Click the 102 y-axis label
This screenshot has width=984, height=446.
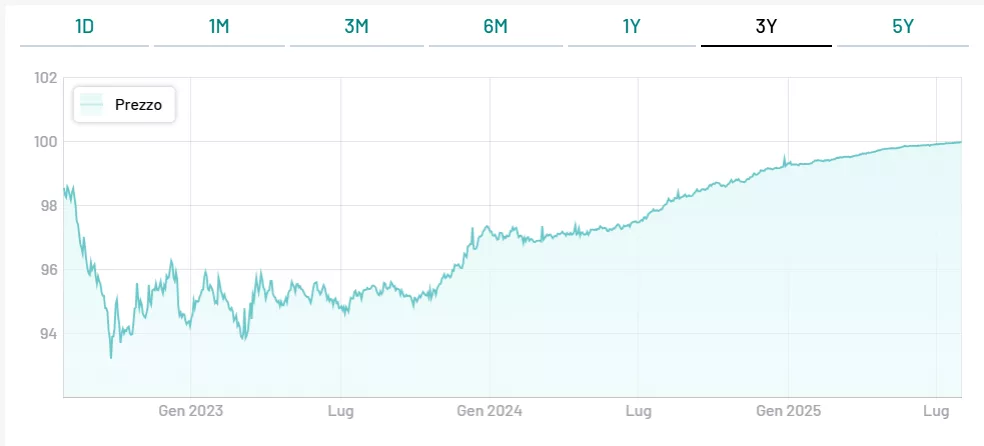47,78
